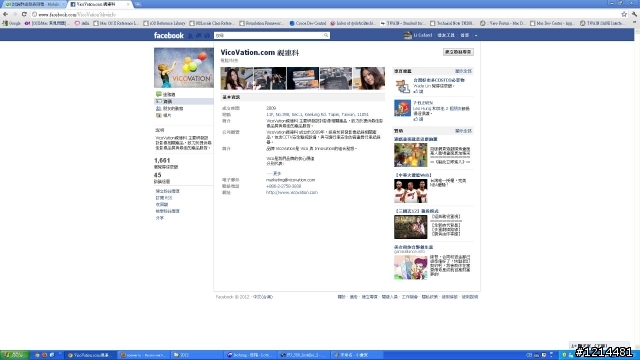Image resolution: width=640 pixels, height=360 pixels.
Task: Click the create page button top right
Action: coord(458,52)
